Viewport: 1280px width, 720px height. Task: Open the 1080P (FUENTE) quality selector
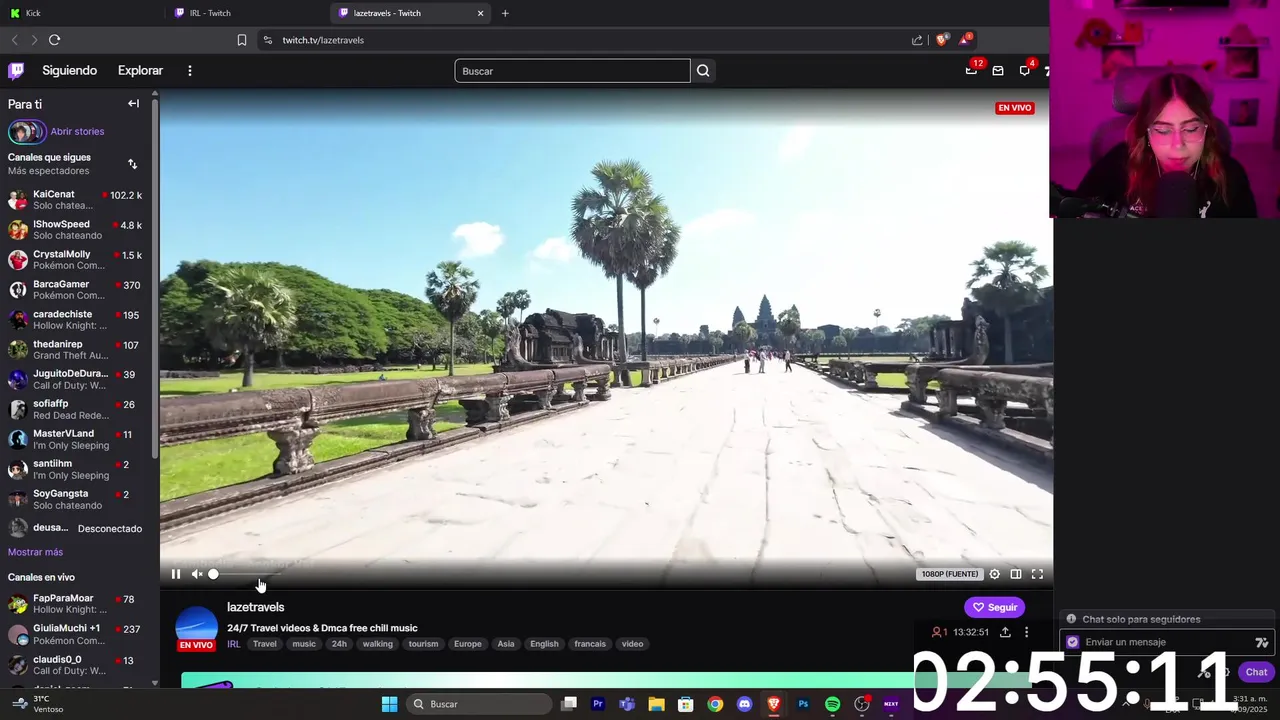coord(949,574)
